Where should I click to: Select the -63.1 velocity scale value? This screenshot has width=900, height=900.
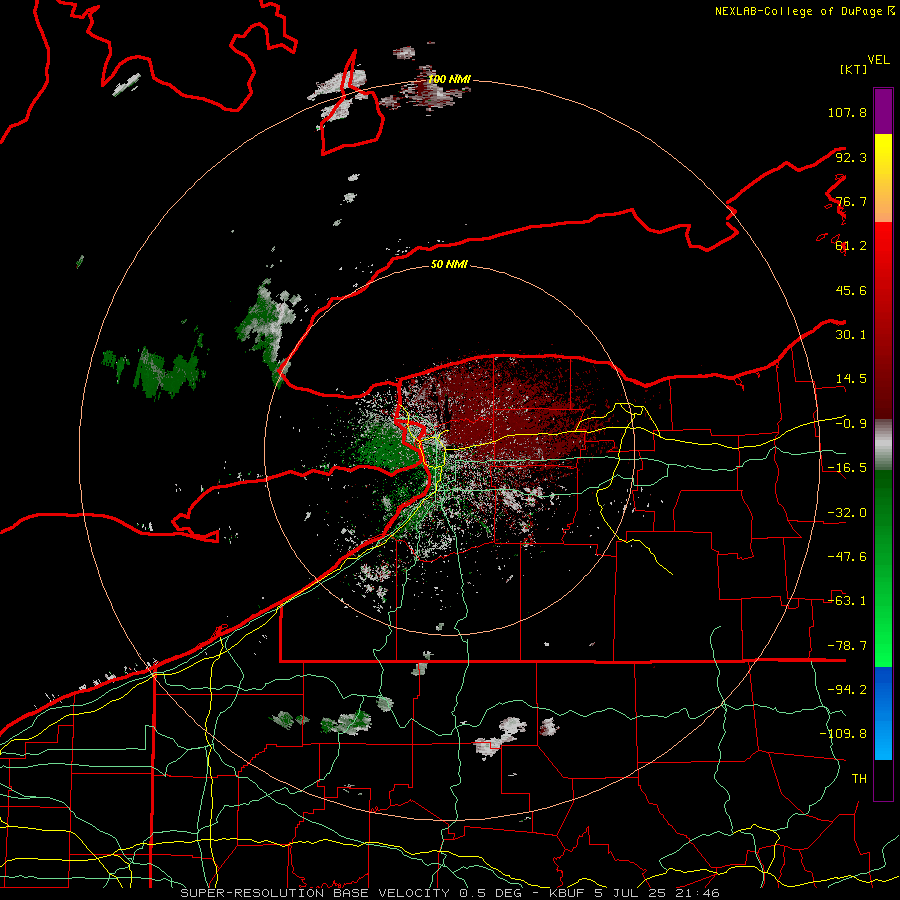click(847, 601)
